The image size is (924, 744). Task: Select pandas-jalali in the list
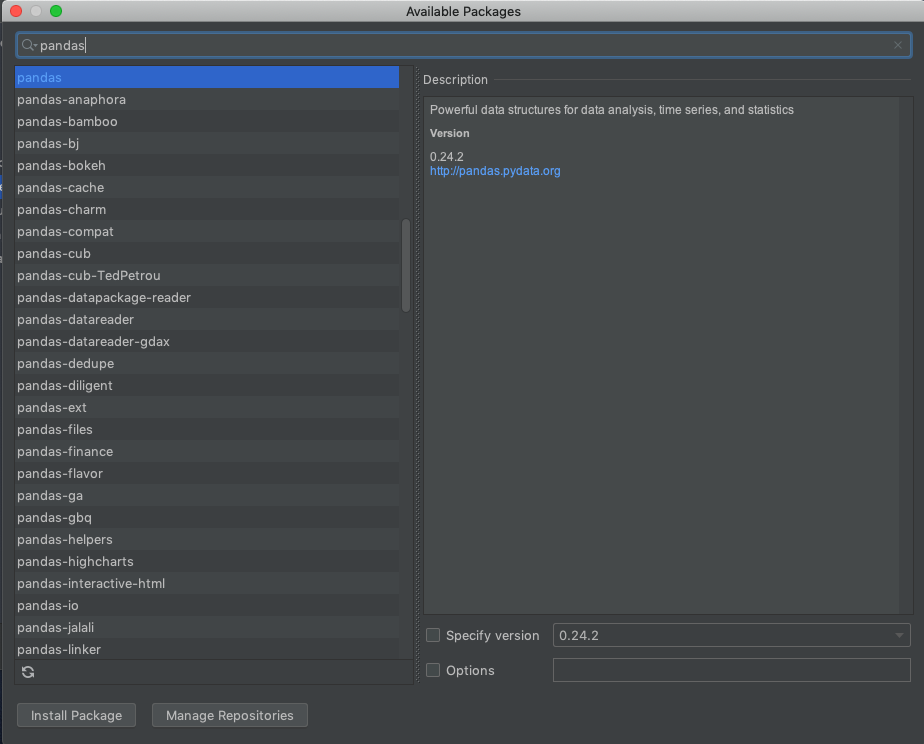[x=207, y=627]
